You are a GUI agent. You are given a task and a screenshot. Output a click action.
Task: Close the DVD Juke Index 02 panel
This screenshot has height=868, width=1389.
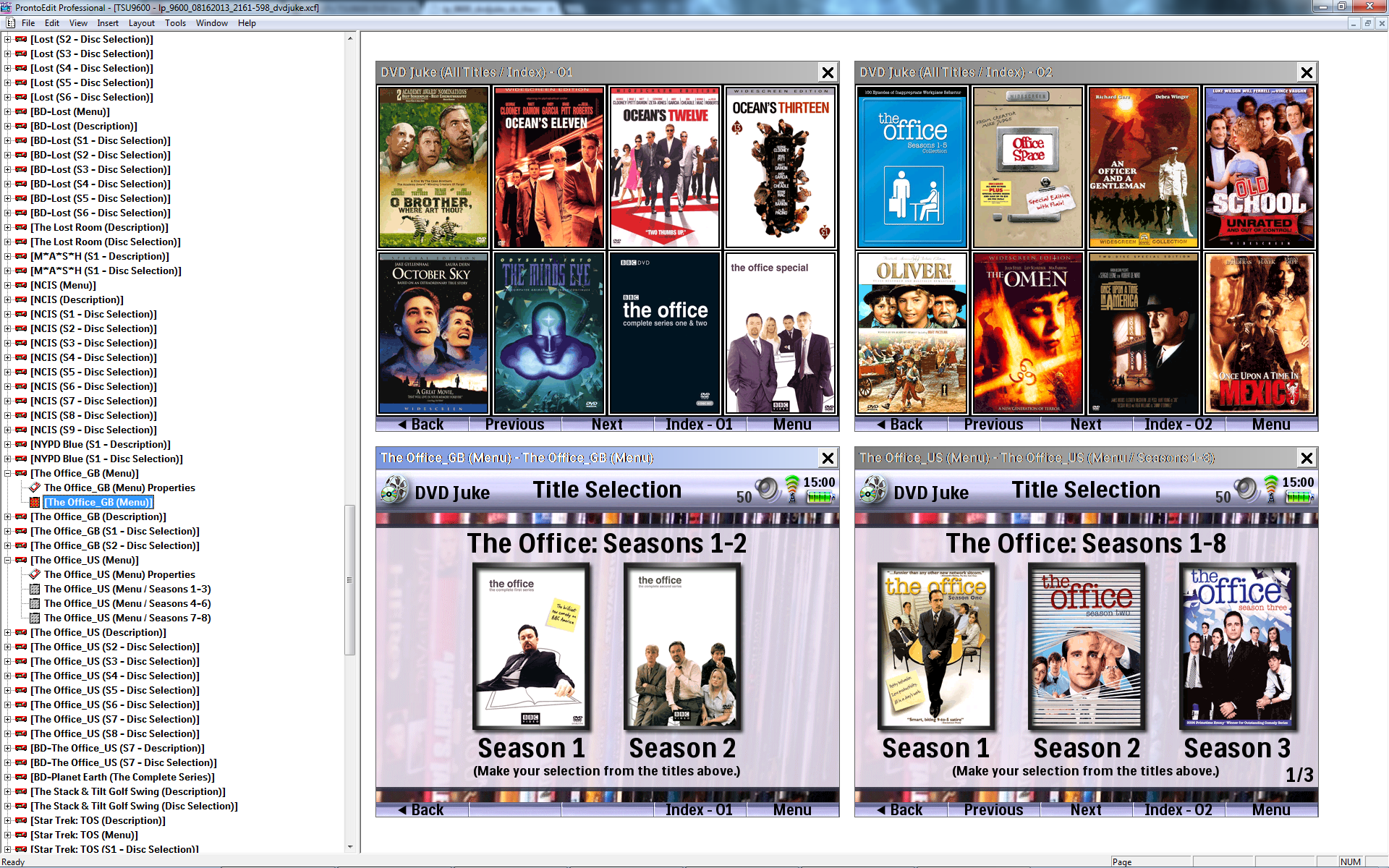click(1307, 72)
